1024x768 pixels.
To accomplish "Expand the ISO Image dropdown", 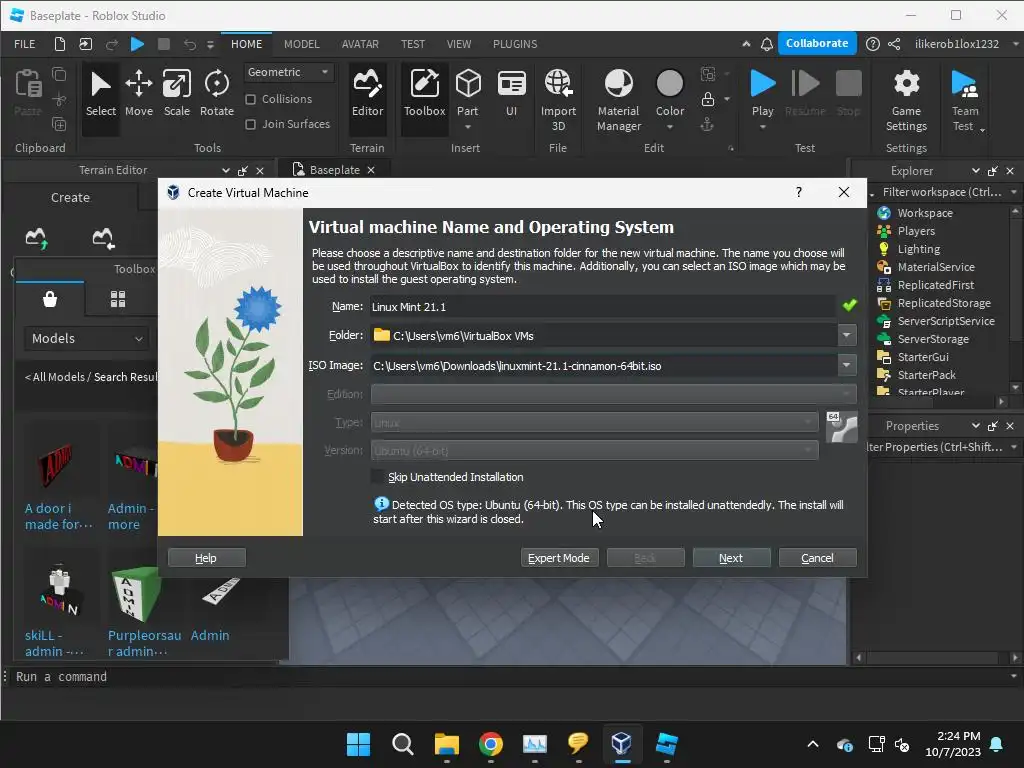I will point(846,365).
